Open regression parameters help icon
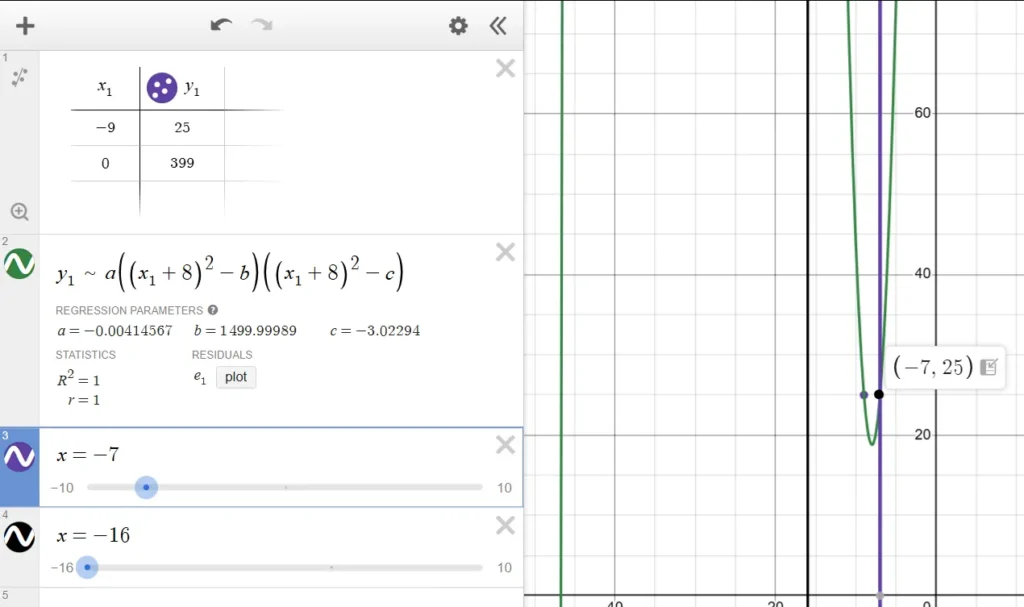 pyautogui.click(x=213, y=310)
